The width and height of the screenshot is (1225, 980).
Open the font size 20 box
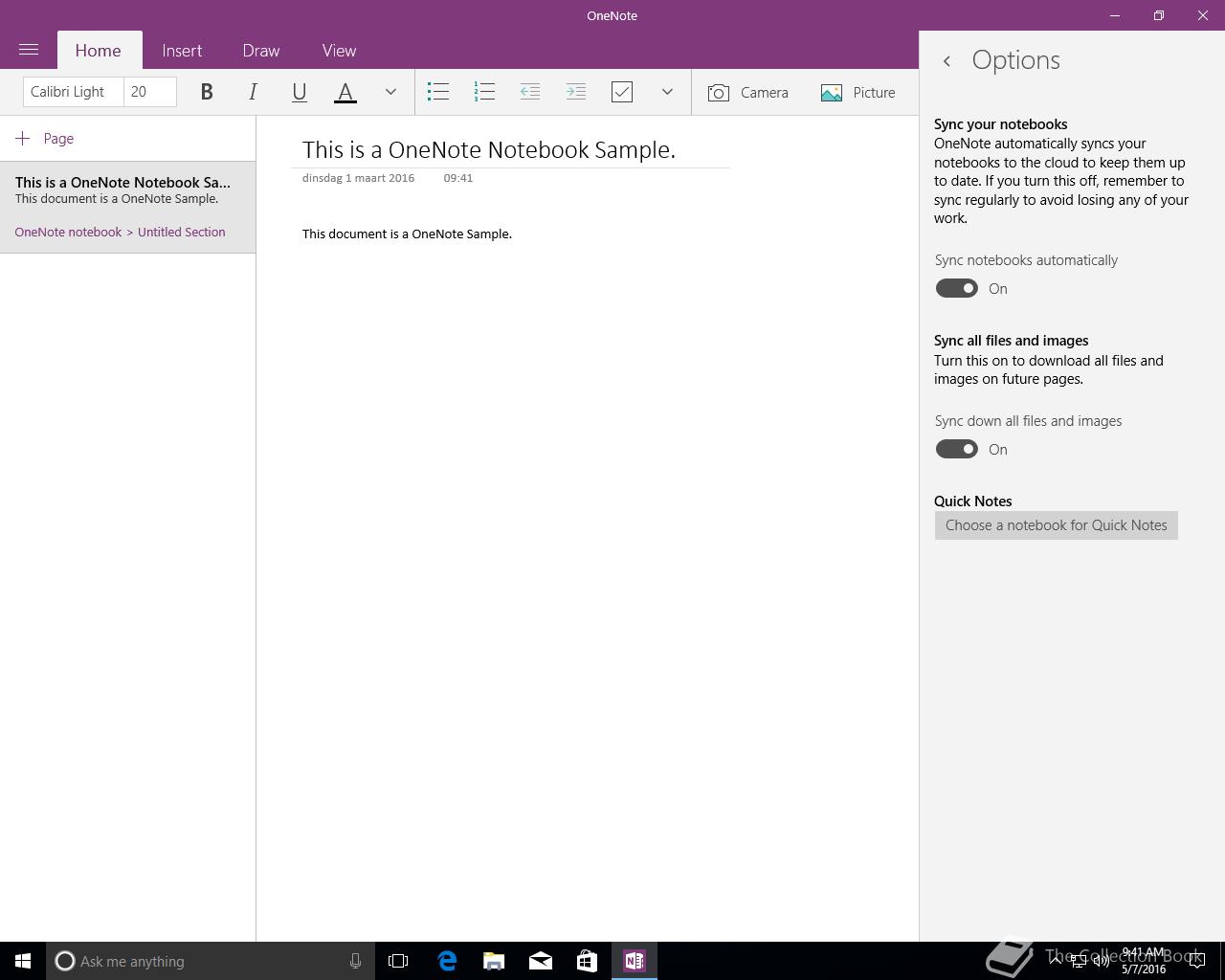tap(150, 92)
